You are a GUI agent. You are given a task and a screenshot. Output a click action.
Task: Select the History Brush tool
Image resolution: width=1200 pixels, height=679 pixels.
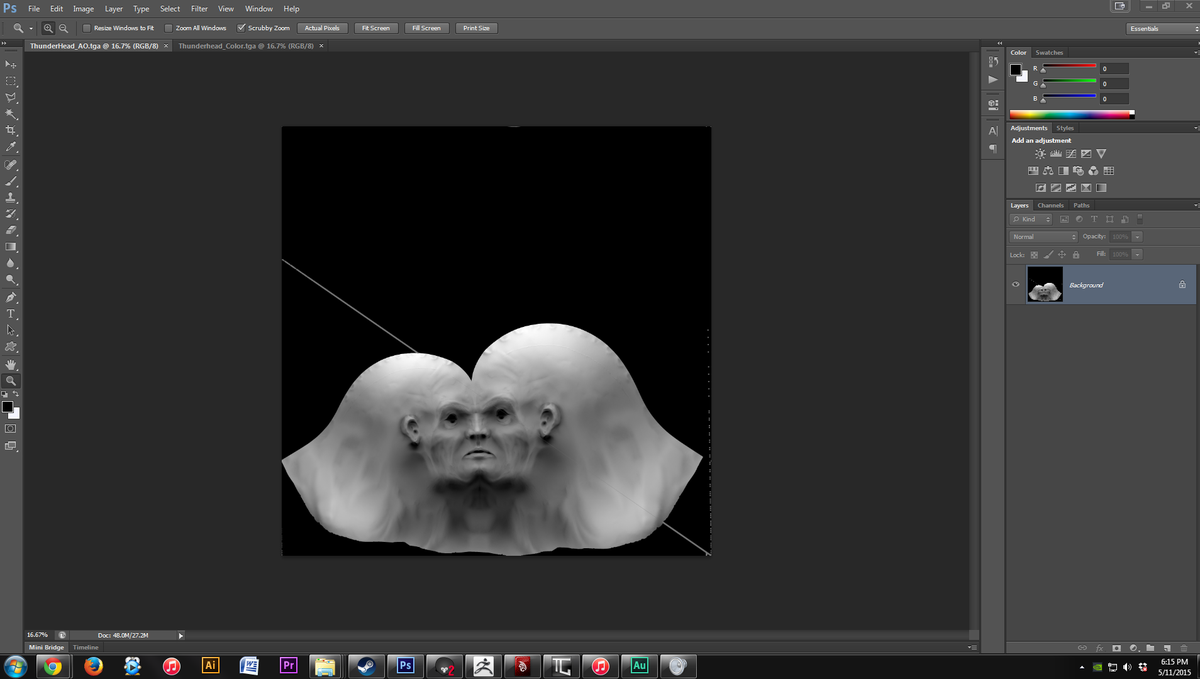(x=11, y=214)
